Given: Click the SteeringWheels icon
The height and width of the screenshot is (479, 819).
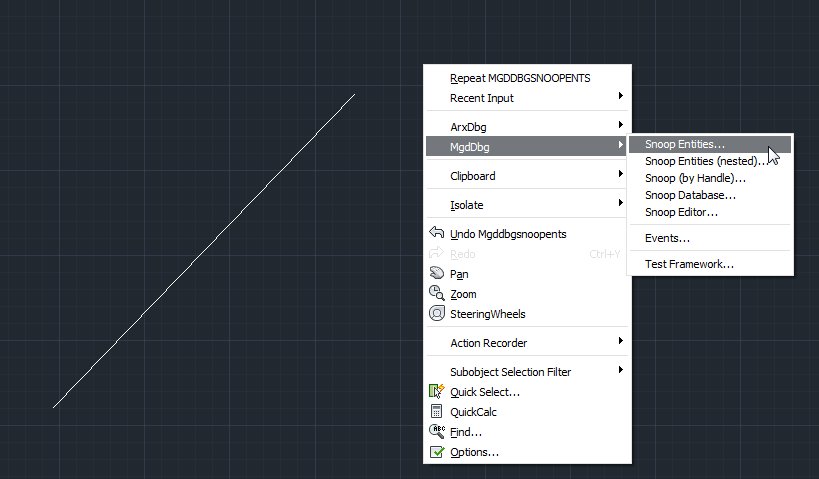Looking at the screenshot, I should click(437, 313).
